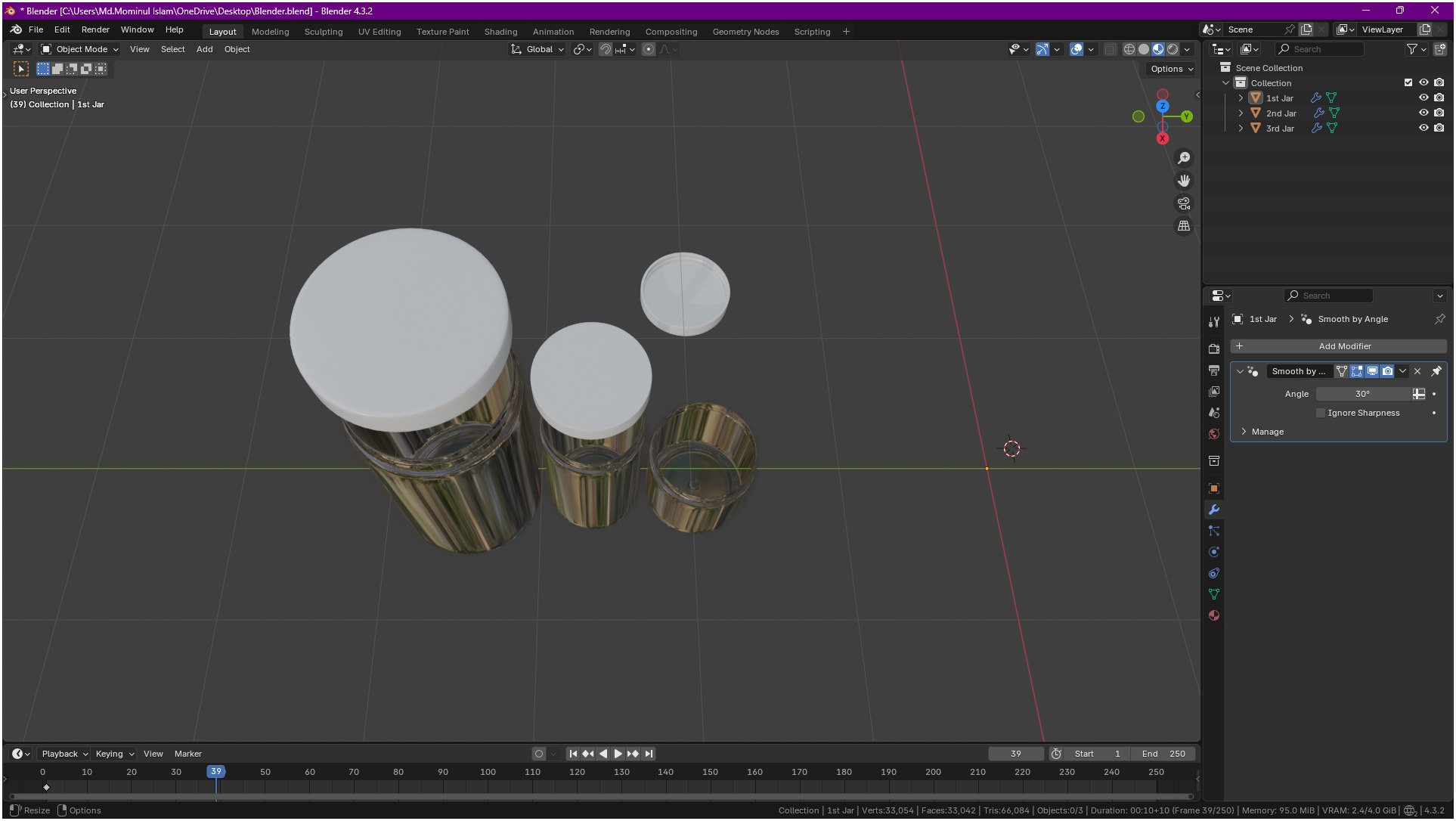Hide the 3rd Jar in viewport

1423,128
